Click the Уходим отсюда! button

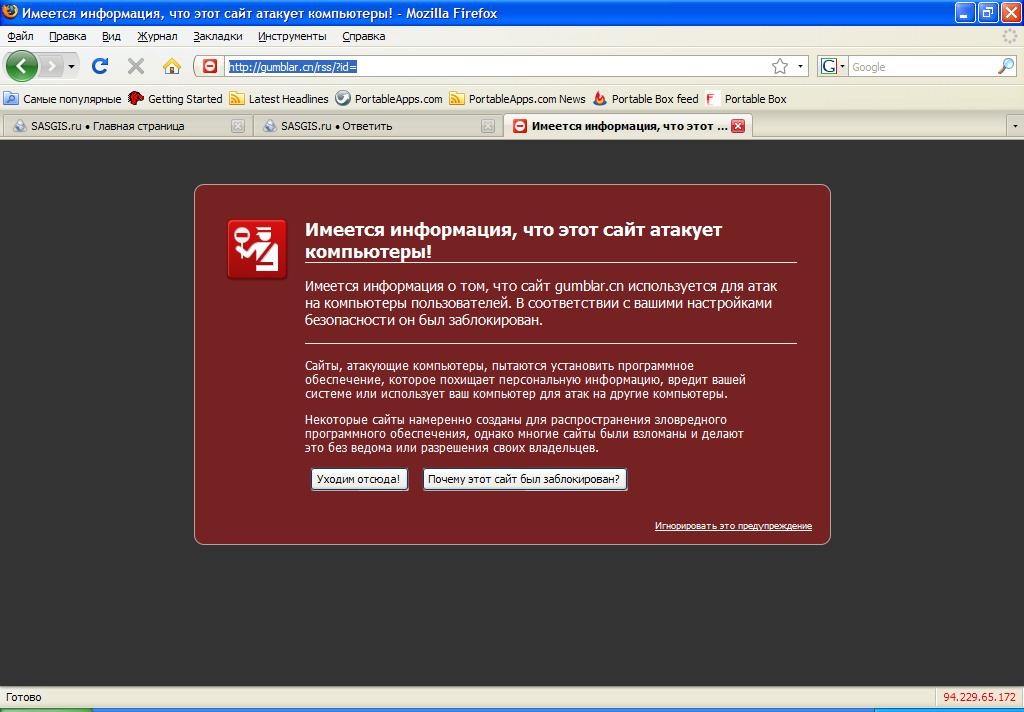(360, 480)
